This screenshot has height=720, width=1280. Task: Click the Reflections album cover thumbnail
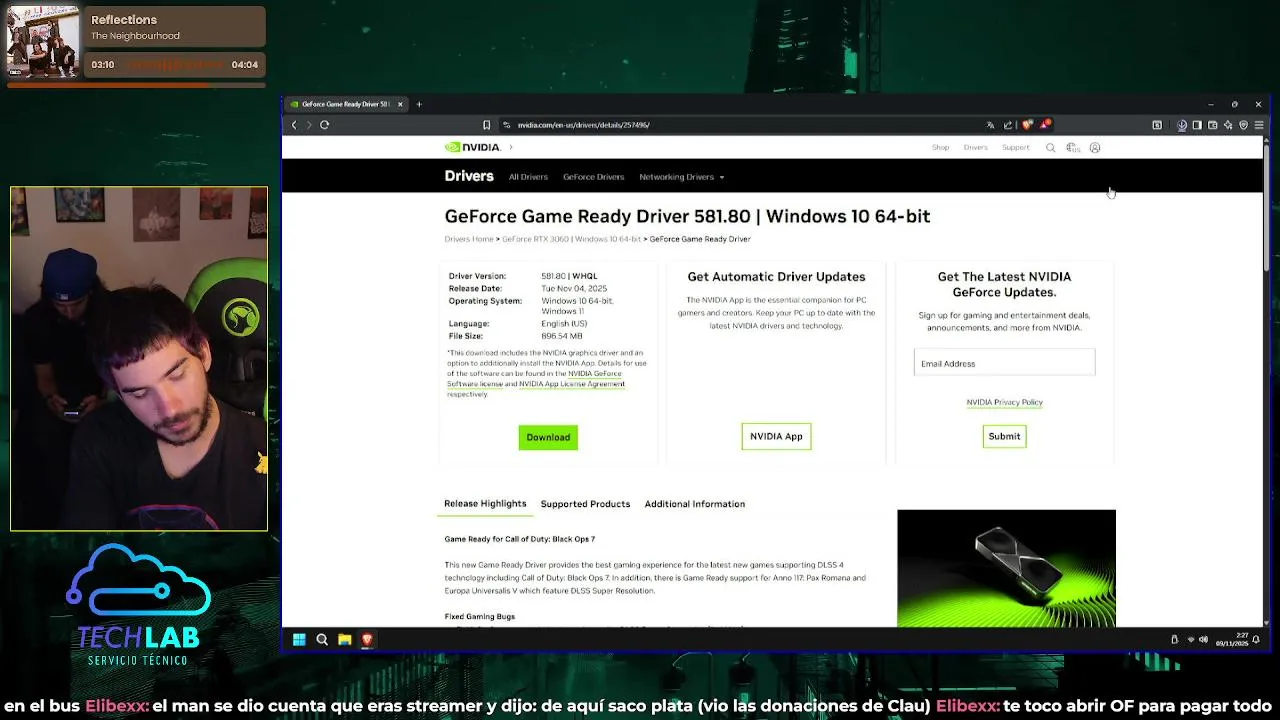pos(43,41)
